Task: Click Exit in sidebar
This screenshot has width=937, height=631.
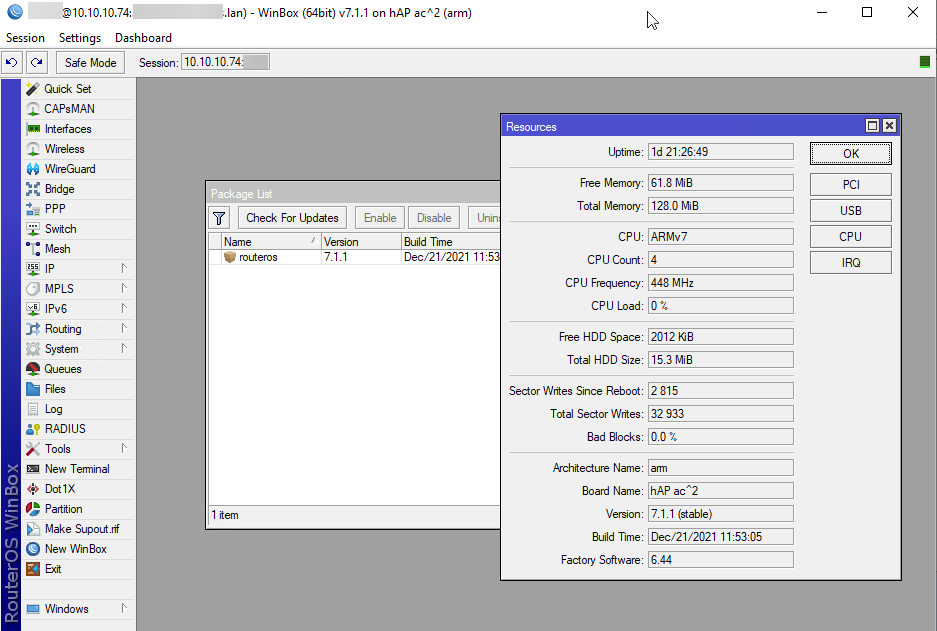Action: pos(78,569)
